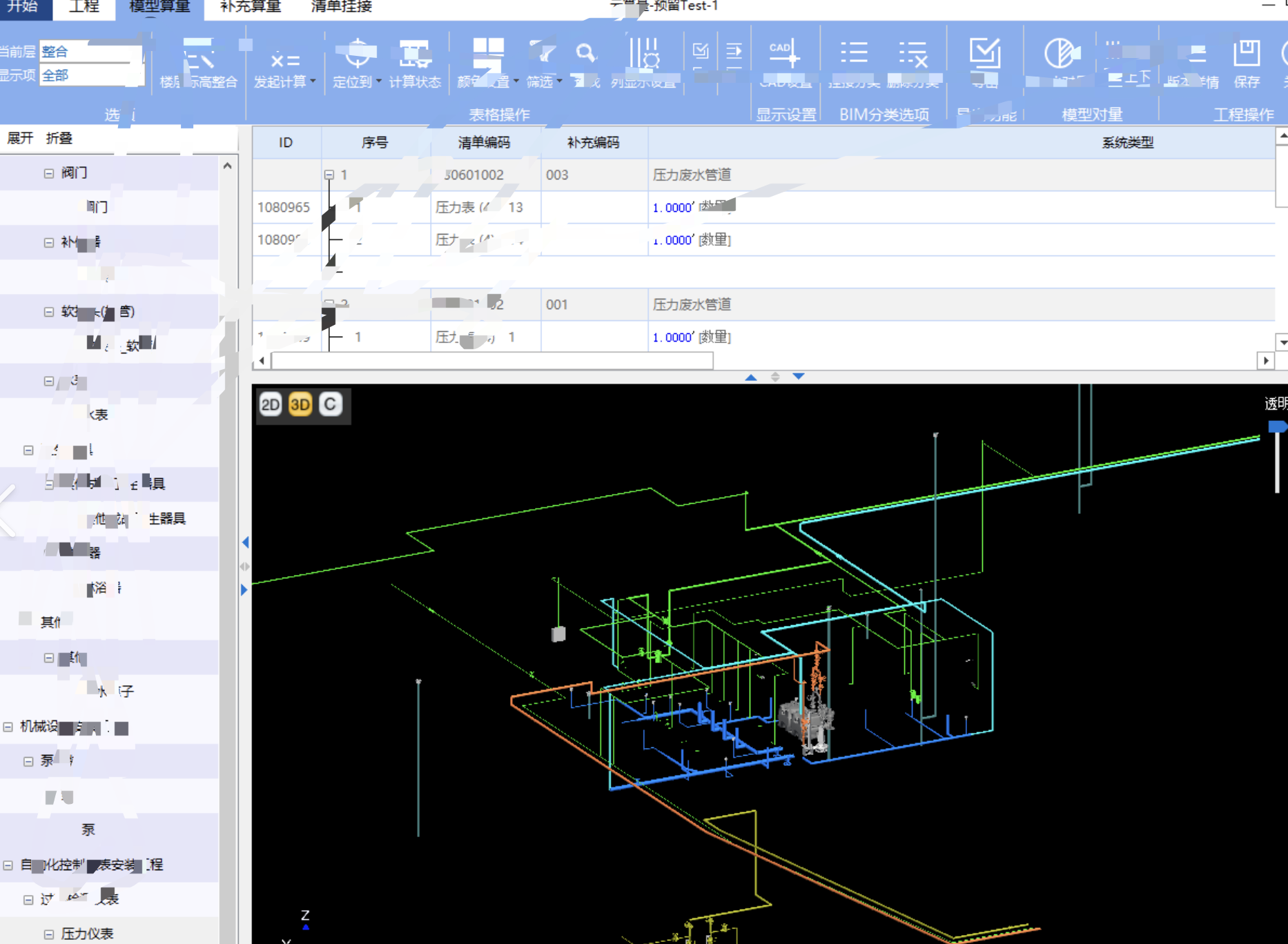Screen dimensions: 1288x944
Task: Click the 透明 transparency slider handle
Action: click(1277, 427)
